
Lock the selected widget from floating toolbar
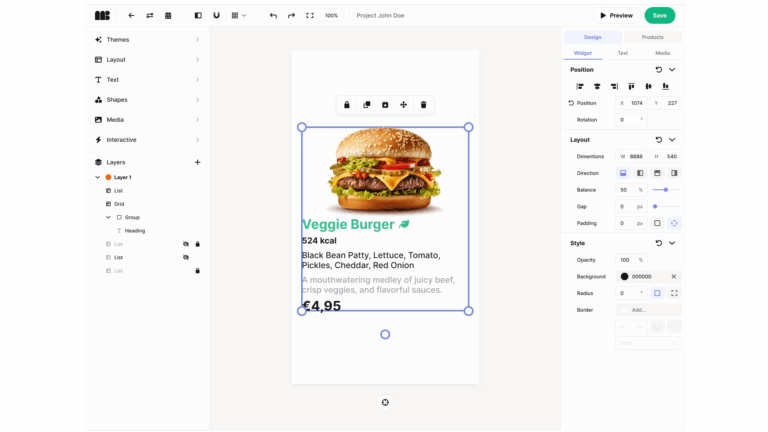[x=347, y=105]
